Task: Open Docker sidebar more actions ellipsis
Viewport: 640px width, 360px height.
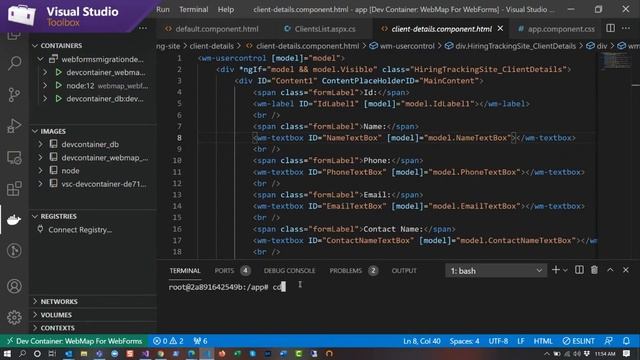Action: click(x=143, y=28)
